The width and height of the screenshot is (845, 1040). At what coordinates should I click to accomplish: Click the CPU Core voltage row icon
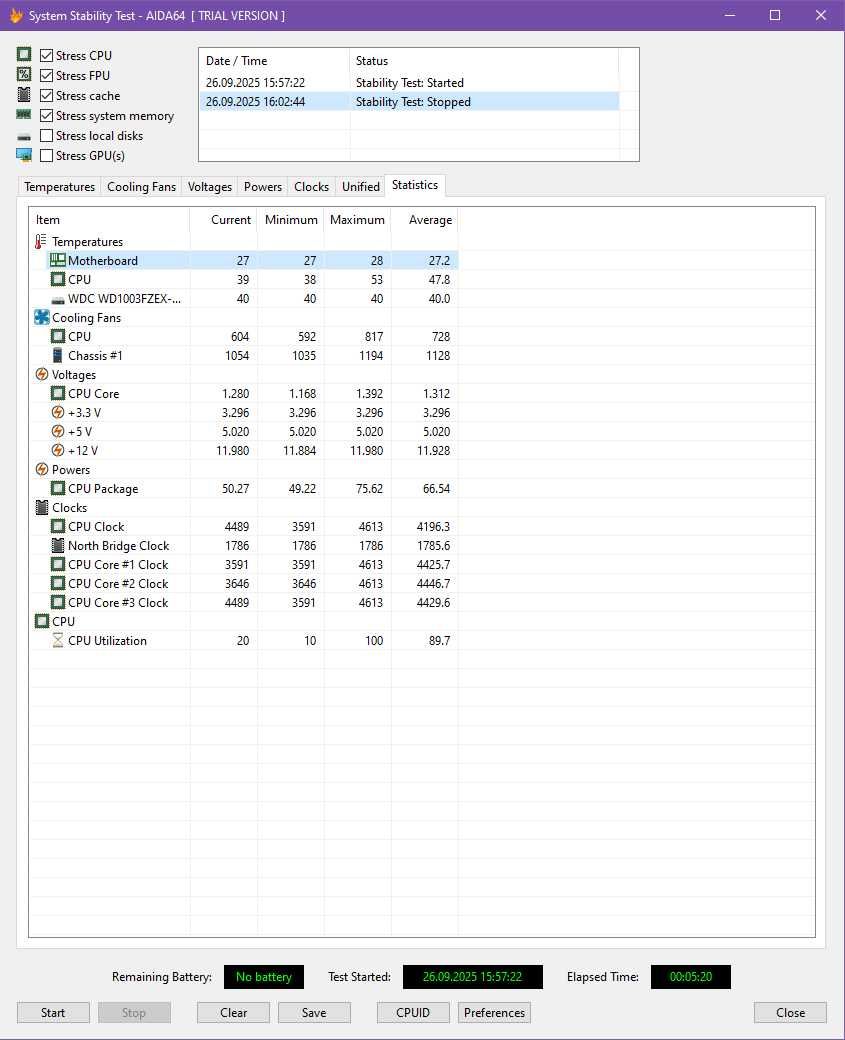pyautogui.click(x=58, y=393)
